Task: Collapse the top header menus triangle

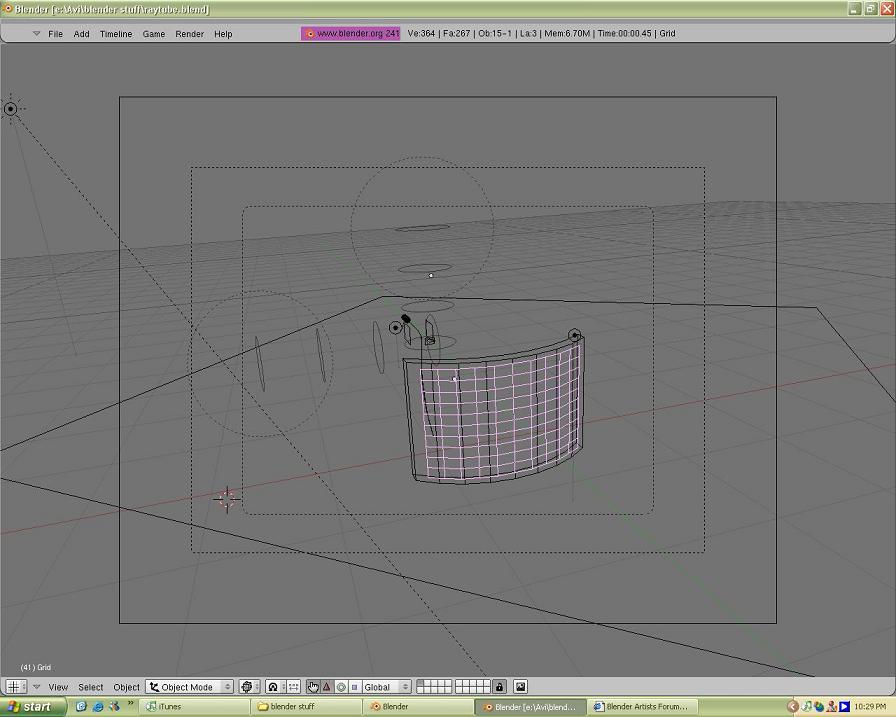Action: pos(37,34)
